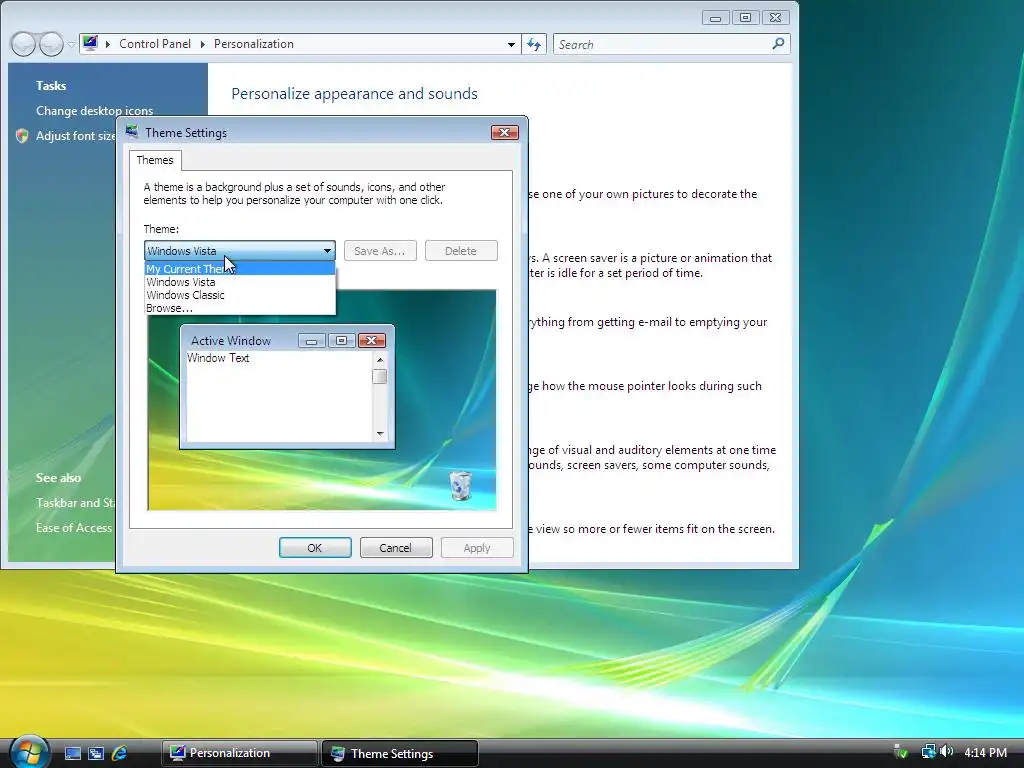
Task: Launch Internet Explorer from quick launch
Action: [120, 753]
